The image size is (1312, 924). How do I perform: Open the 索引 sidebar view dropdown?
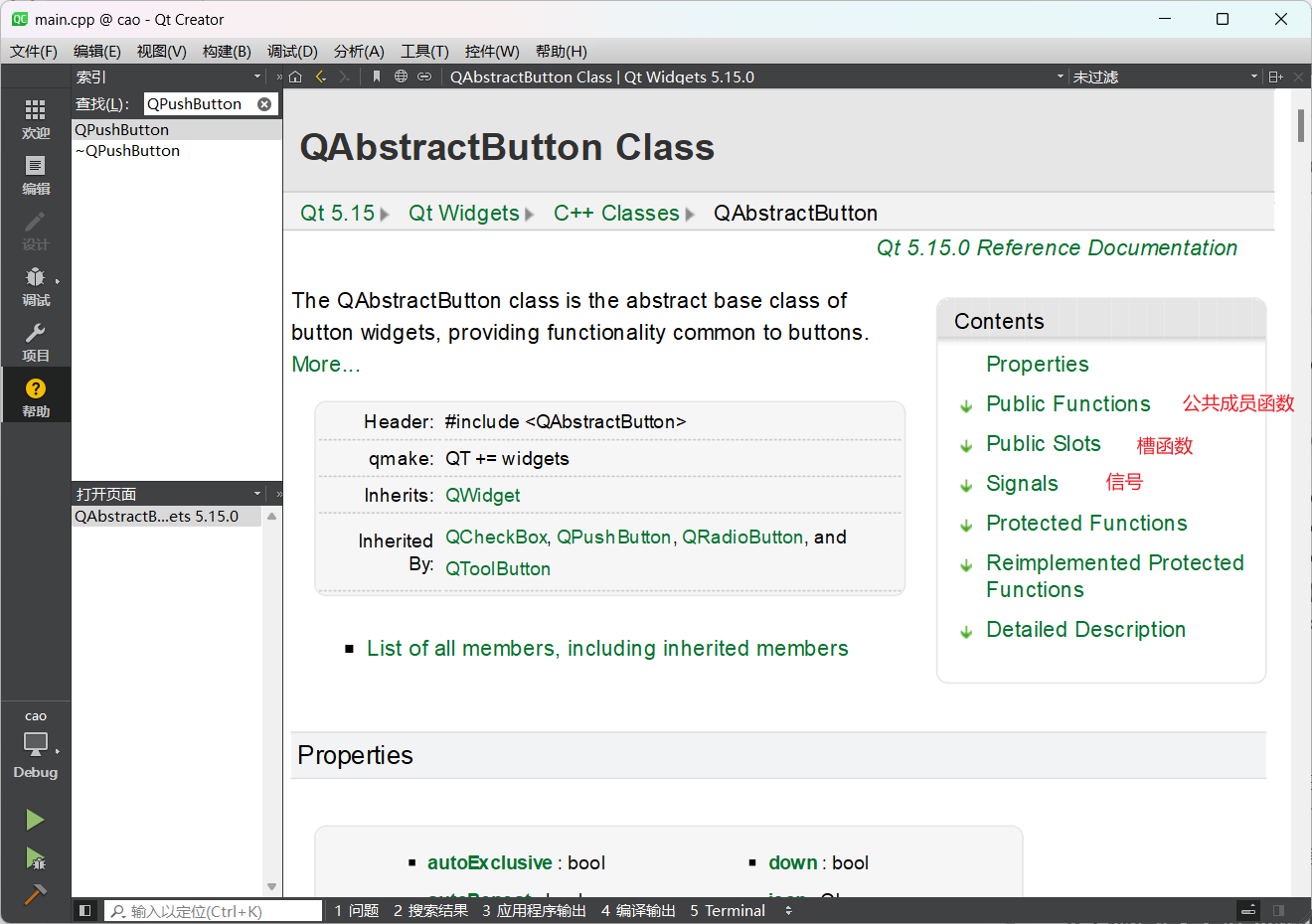(257, 77)
